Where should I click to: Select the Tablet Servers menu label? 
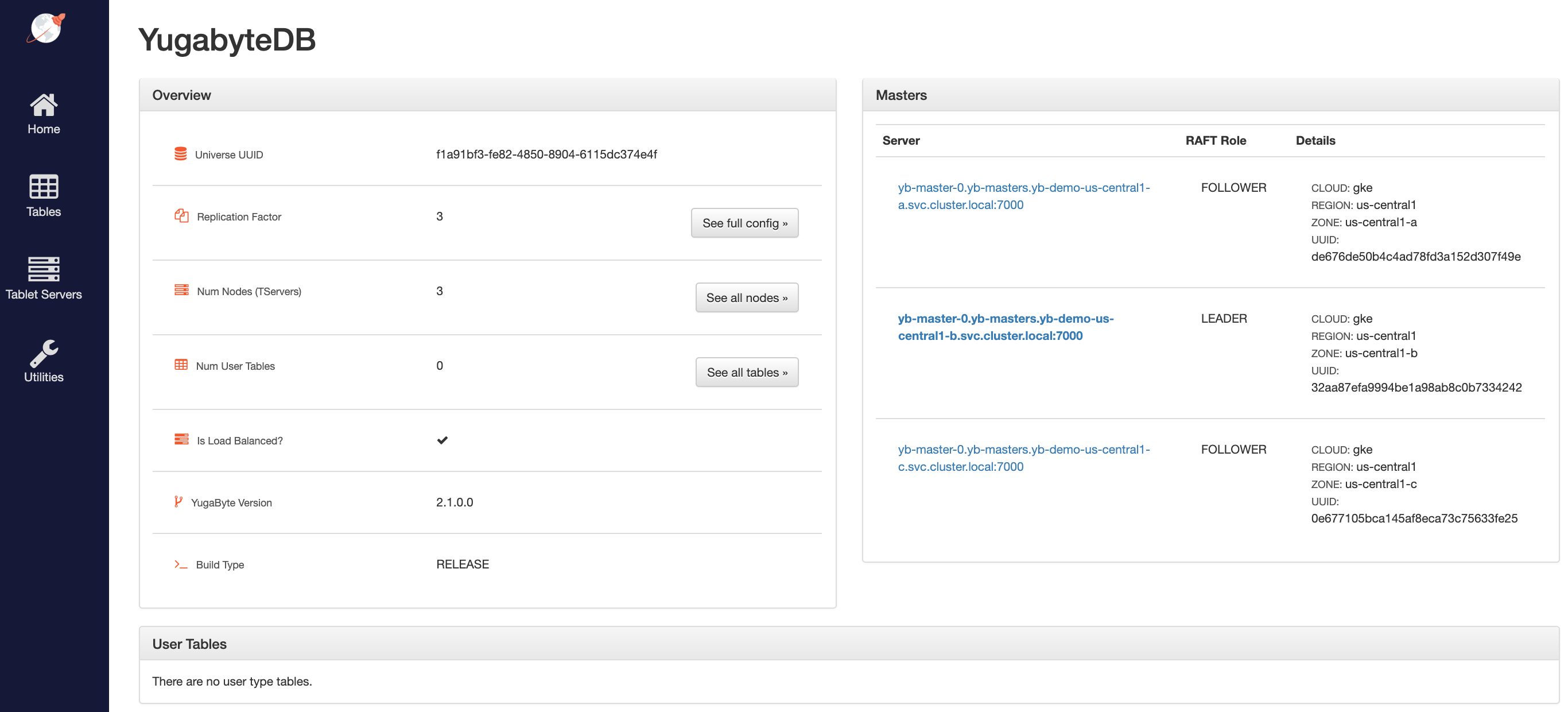click(x=44, y=294)
